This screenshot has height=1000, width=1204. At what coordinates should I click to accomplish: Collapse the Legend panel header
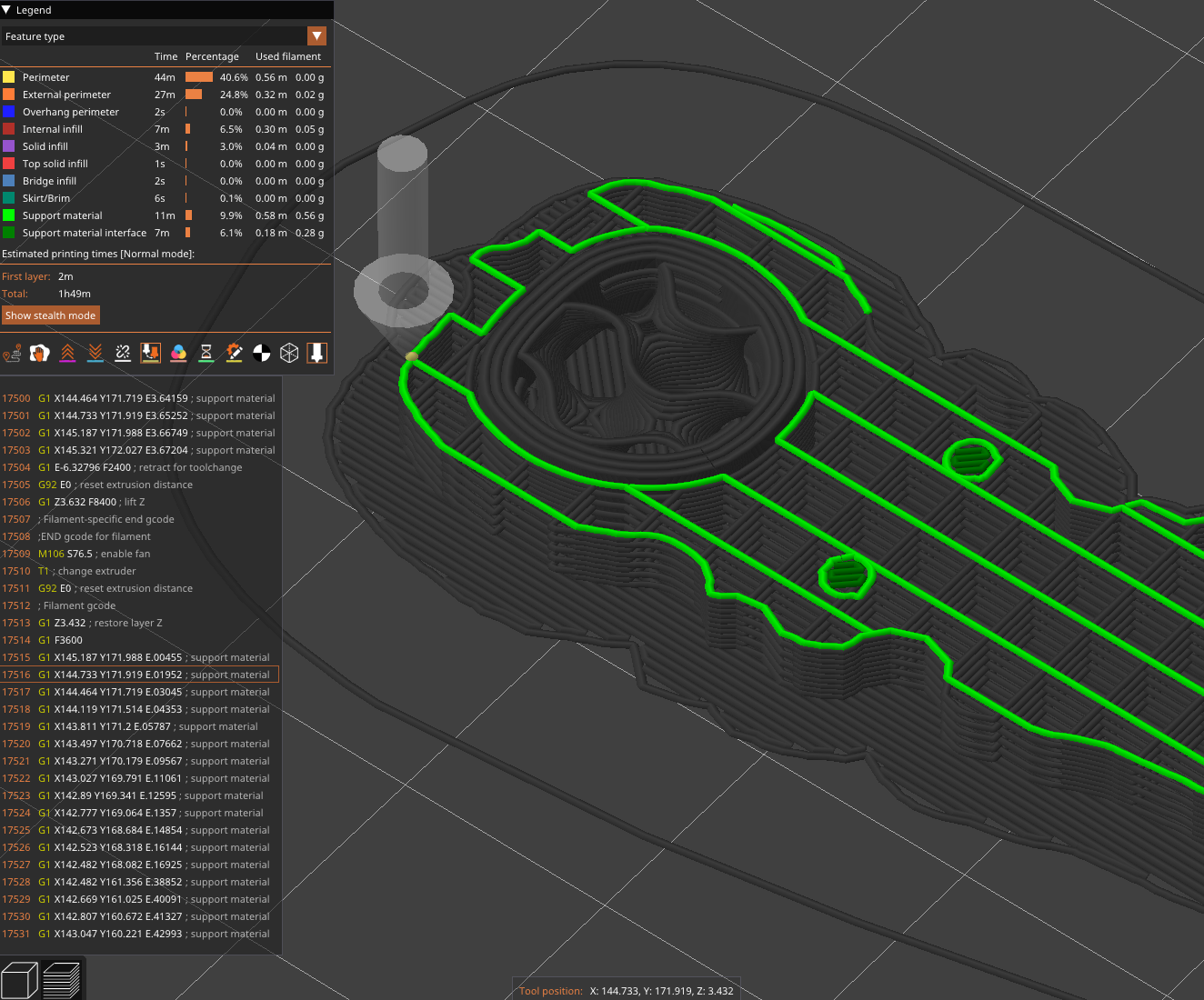[9, 10]
